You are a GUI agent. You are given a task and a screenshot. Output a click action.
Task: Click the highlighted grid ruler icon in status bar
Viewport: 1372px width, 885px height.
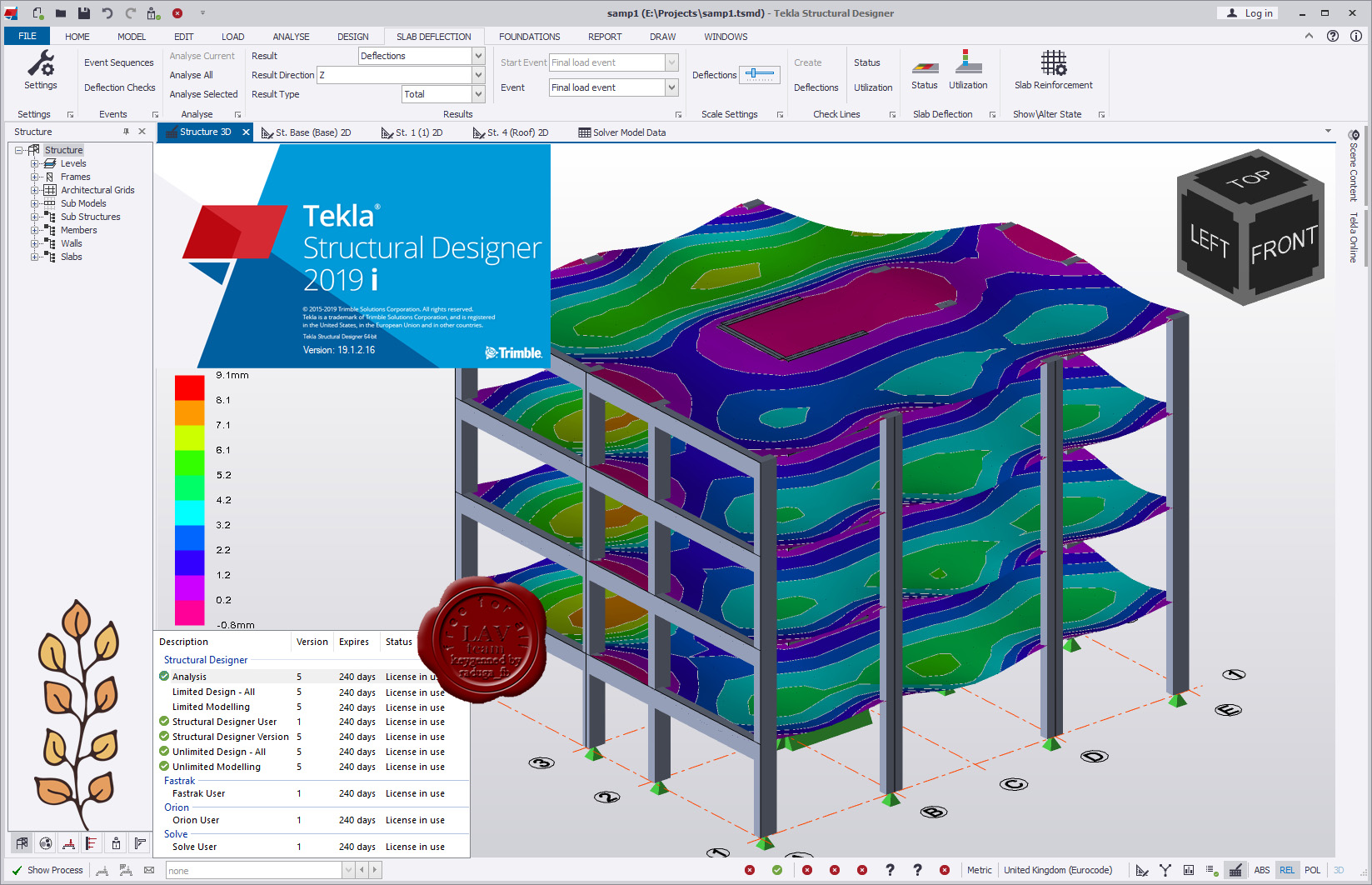point(1235,870)
